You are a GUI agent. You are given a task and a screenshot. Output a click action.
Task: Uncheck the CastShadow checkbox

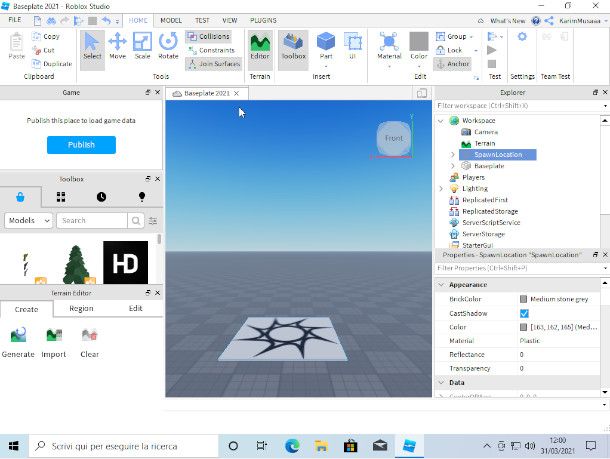point(524,313)
